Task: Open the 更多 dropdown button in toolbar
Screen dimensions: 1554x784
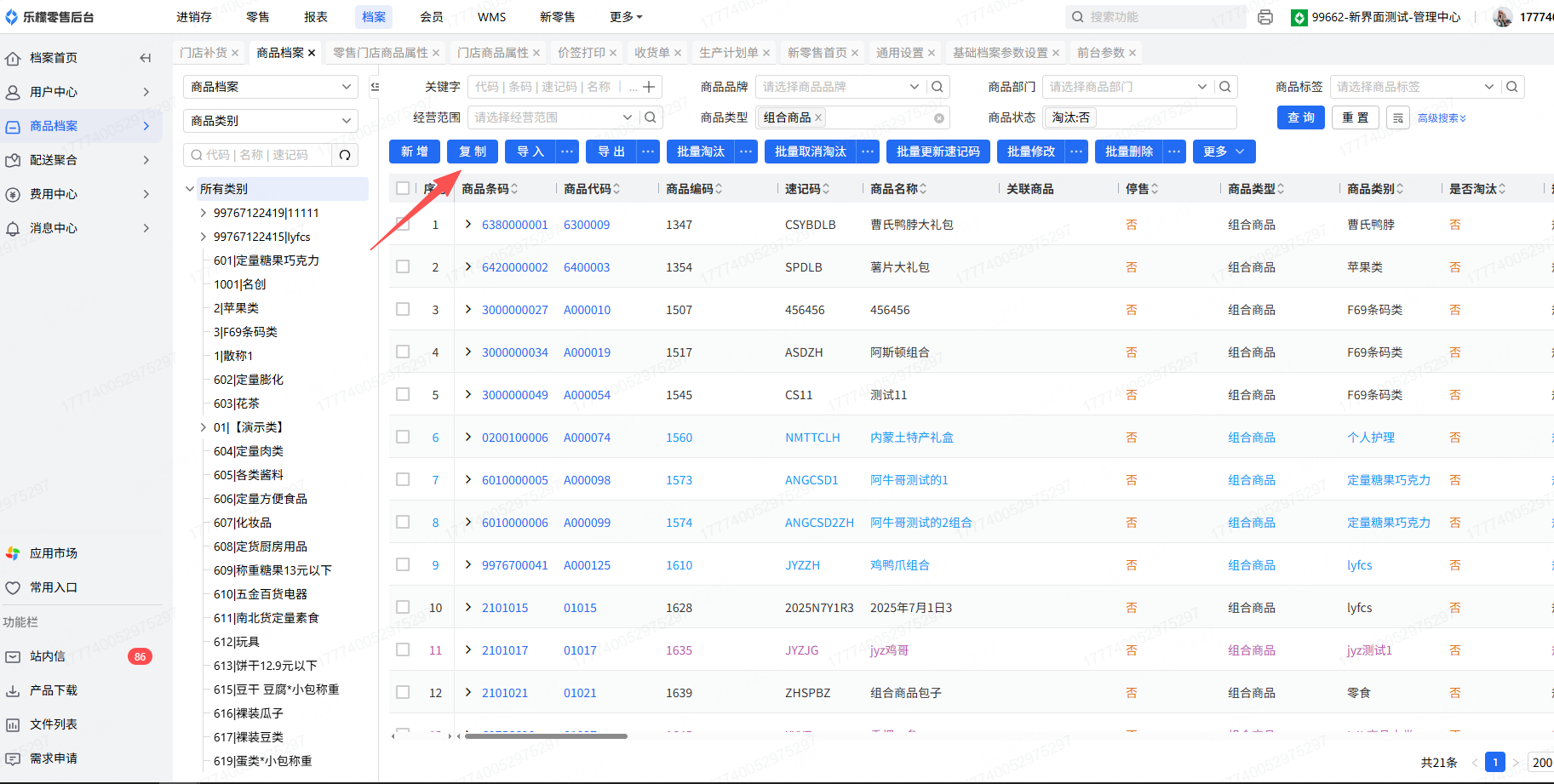Action: point(1224,152)
